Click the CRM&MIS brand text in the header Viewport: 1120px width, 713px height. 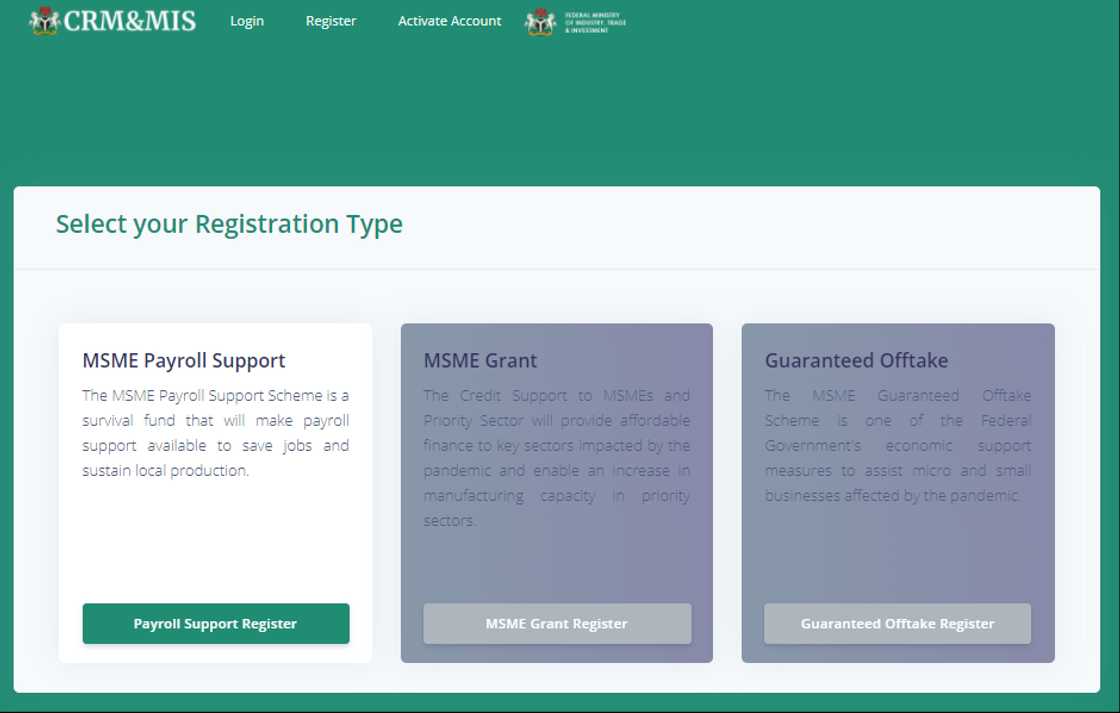click(132, 20)
